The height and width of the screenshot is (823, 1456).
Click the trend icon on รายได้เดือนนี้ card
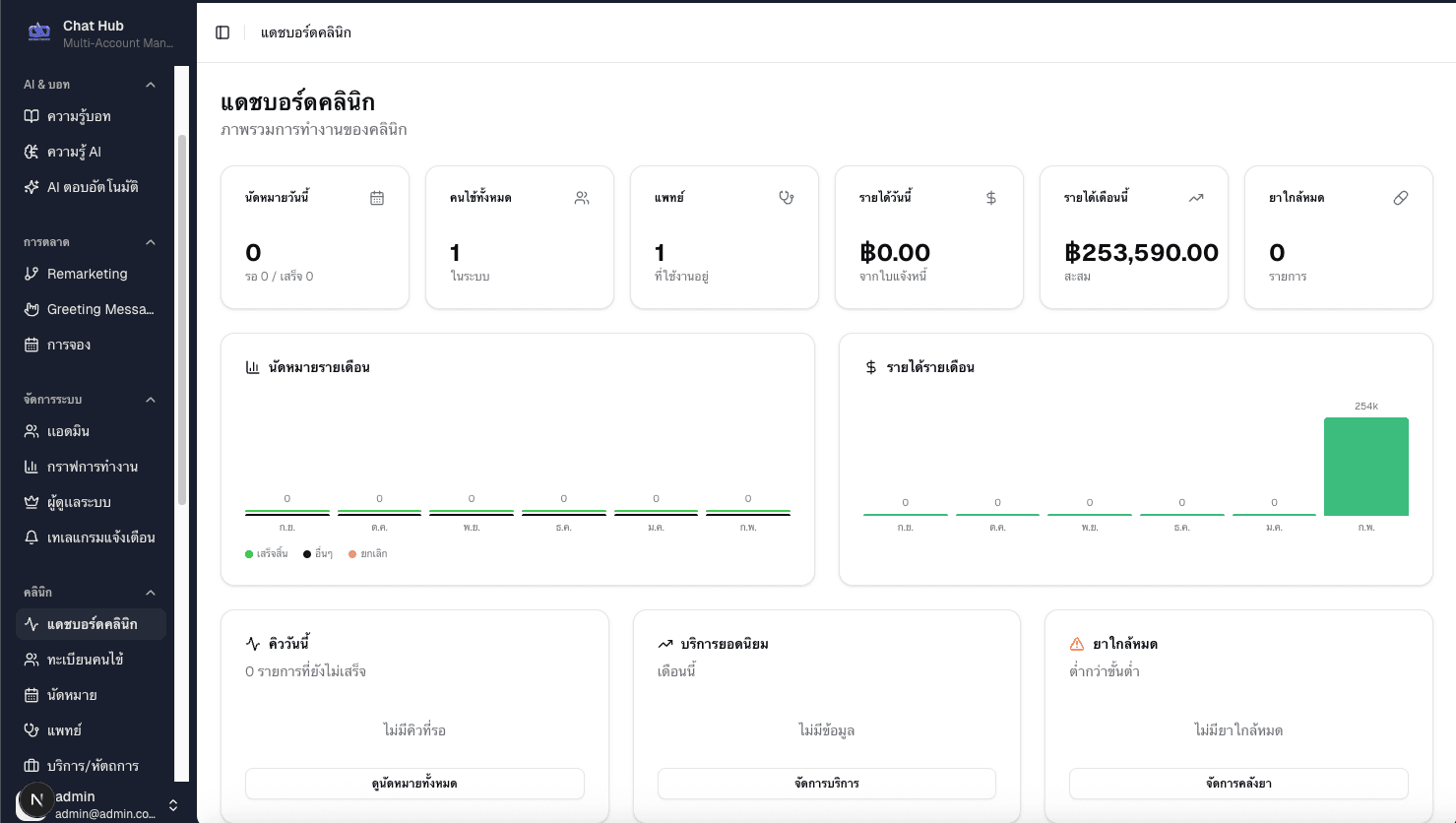(1196, 197)
